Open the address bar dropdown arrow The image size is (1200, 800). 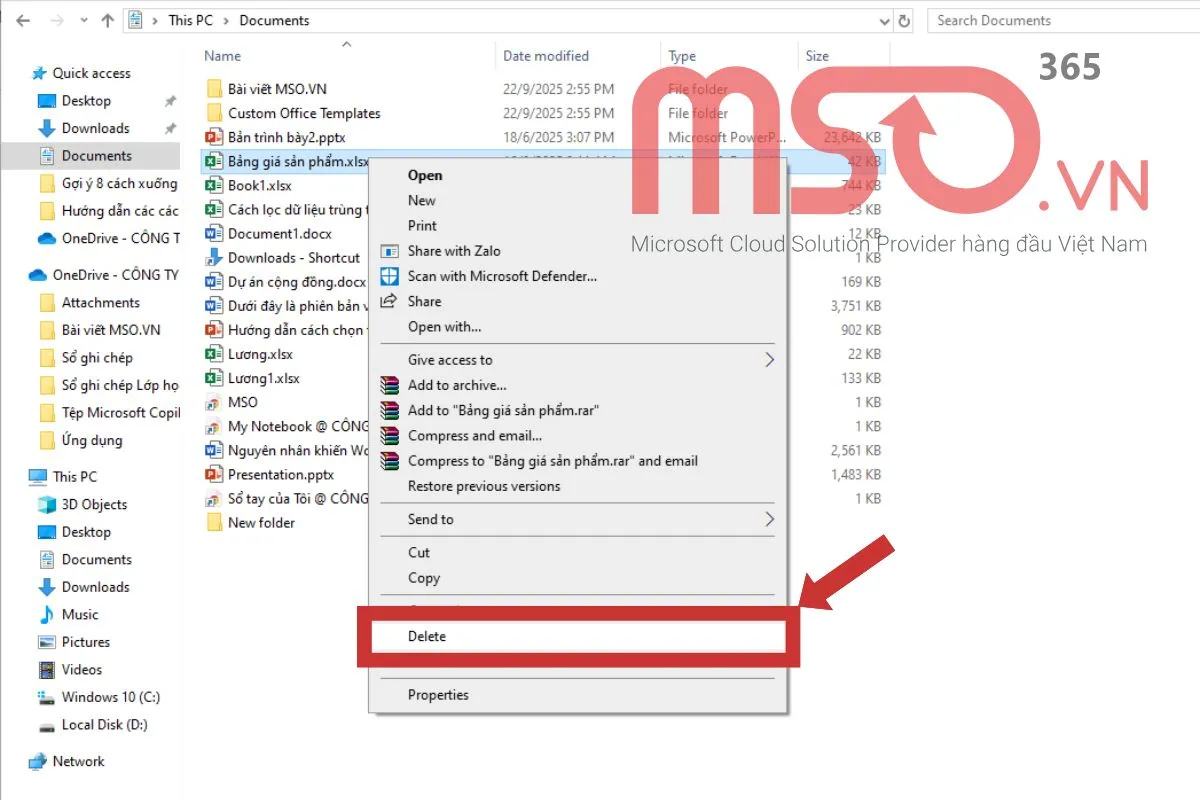tap(883, 20)
